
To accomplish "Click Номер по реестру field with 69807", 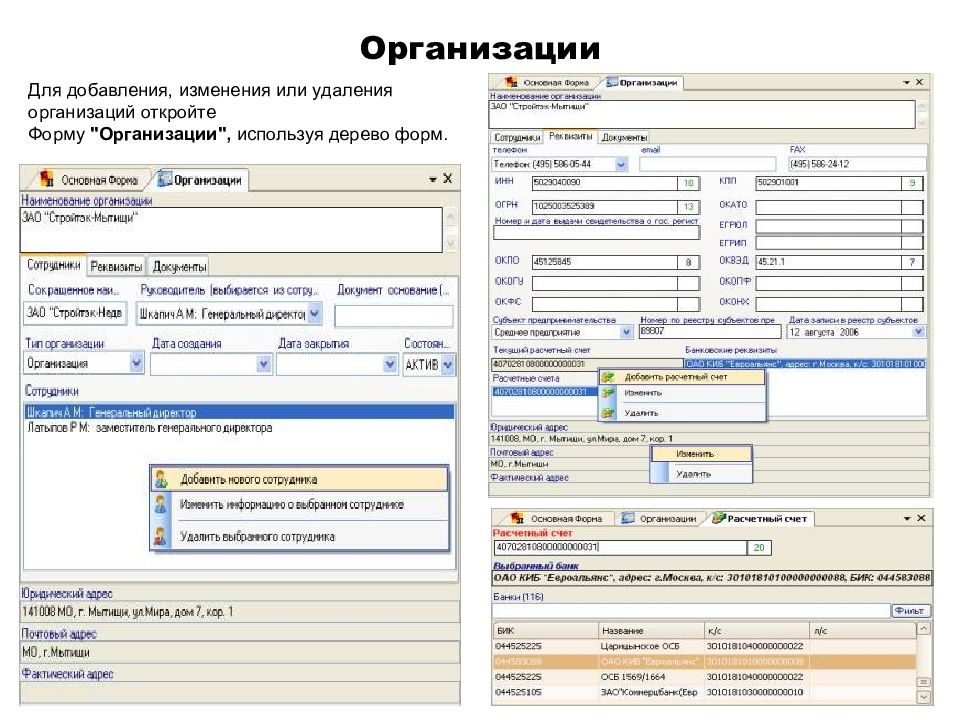I will click(710, 331).
